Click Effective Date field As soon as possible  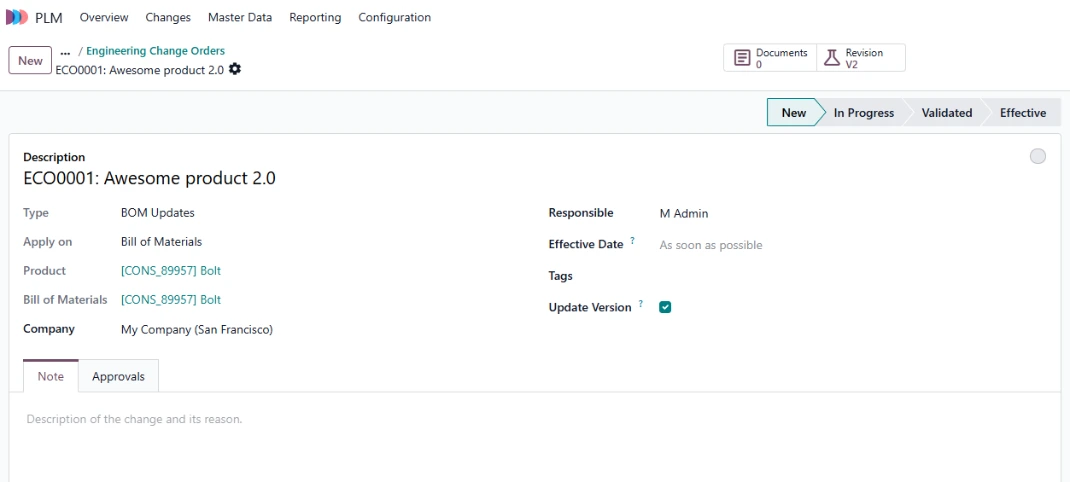pyautogui.click(x=710, y=245)
